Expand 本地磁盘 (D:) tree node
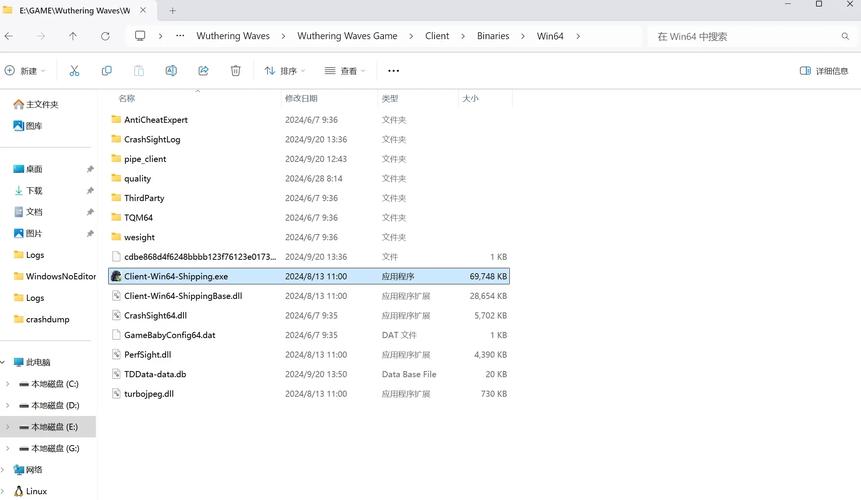861x500 pixels. point(8,405)
